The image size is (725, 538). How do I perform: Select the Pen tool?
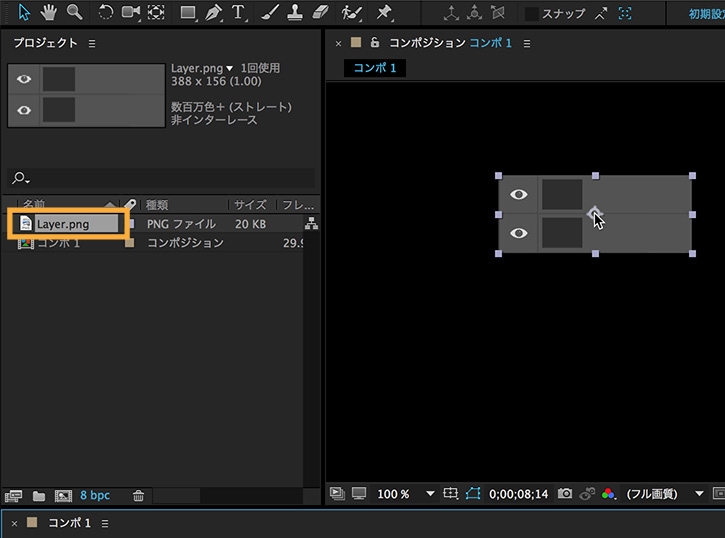[x=213, y=13]
